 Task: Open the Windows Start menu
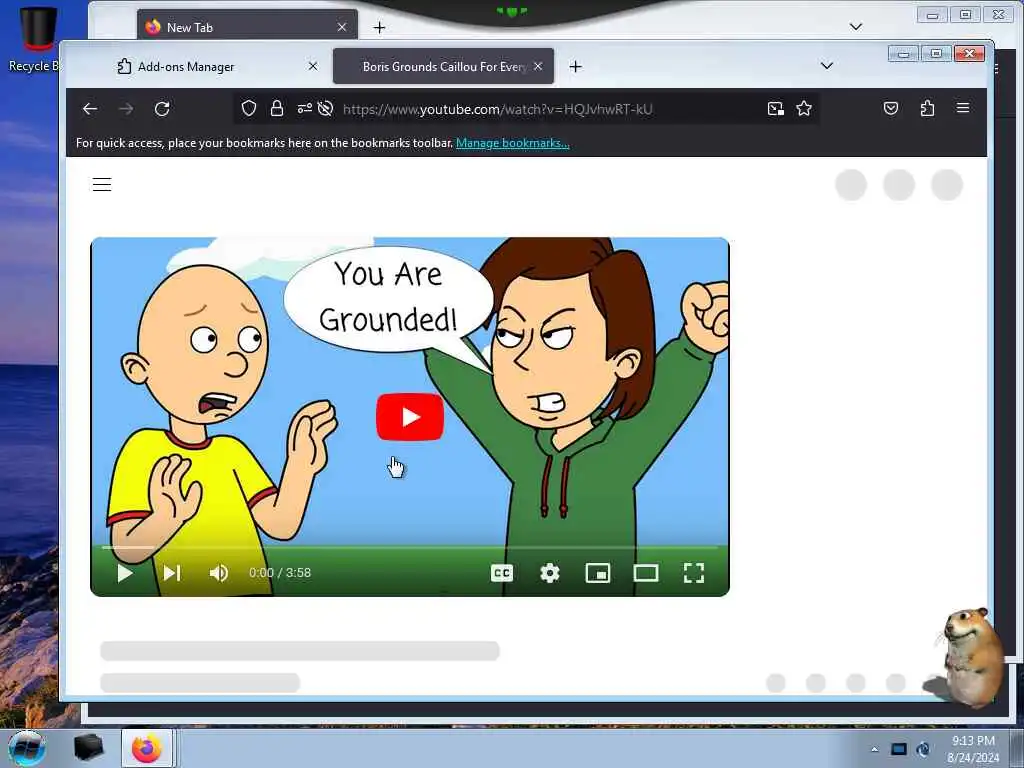[26, 748]
